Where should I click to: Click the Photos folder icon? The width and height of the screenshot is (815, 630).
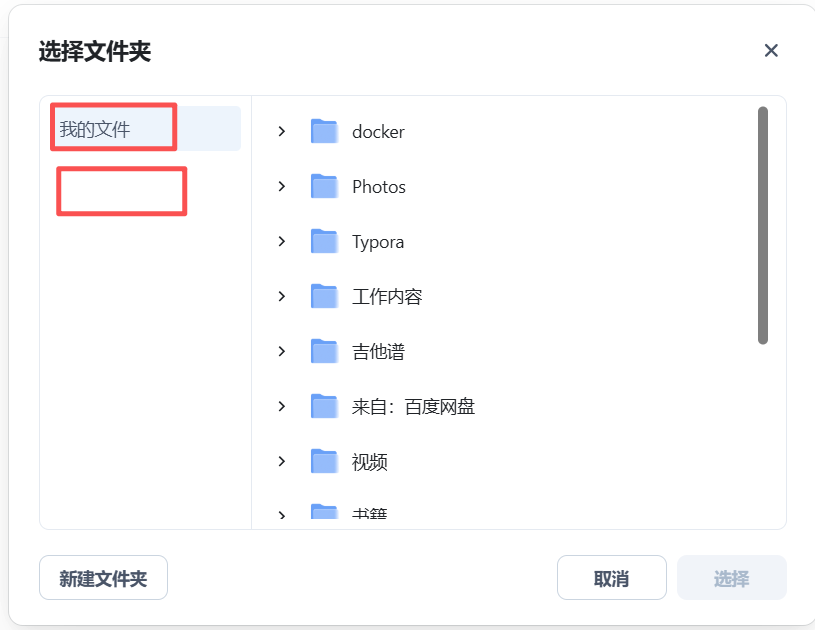324,186
